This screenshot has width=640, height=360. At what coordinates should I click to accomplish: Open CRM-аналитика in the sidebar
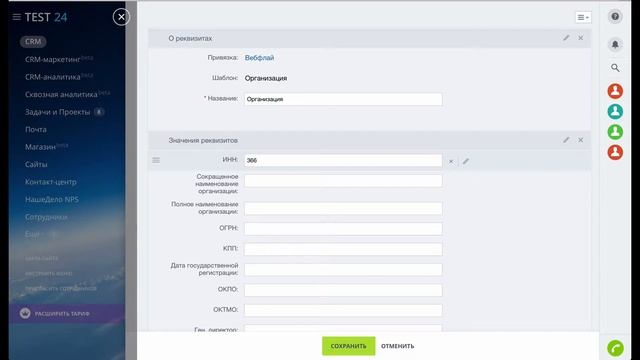tap(53, 77)
